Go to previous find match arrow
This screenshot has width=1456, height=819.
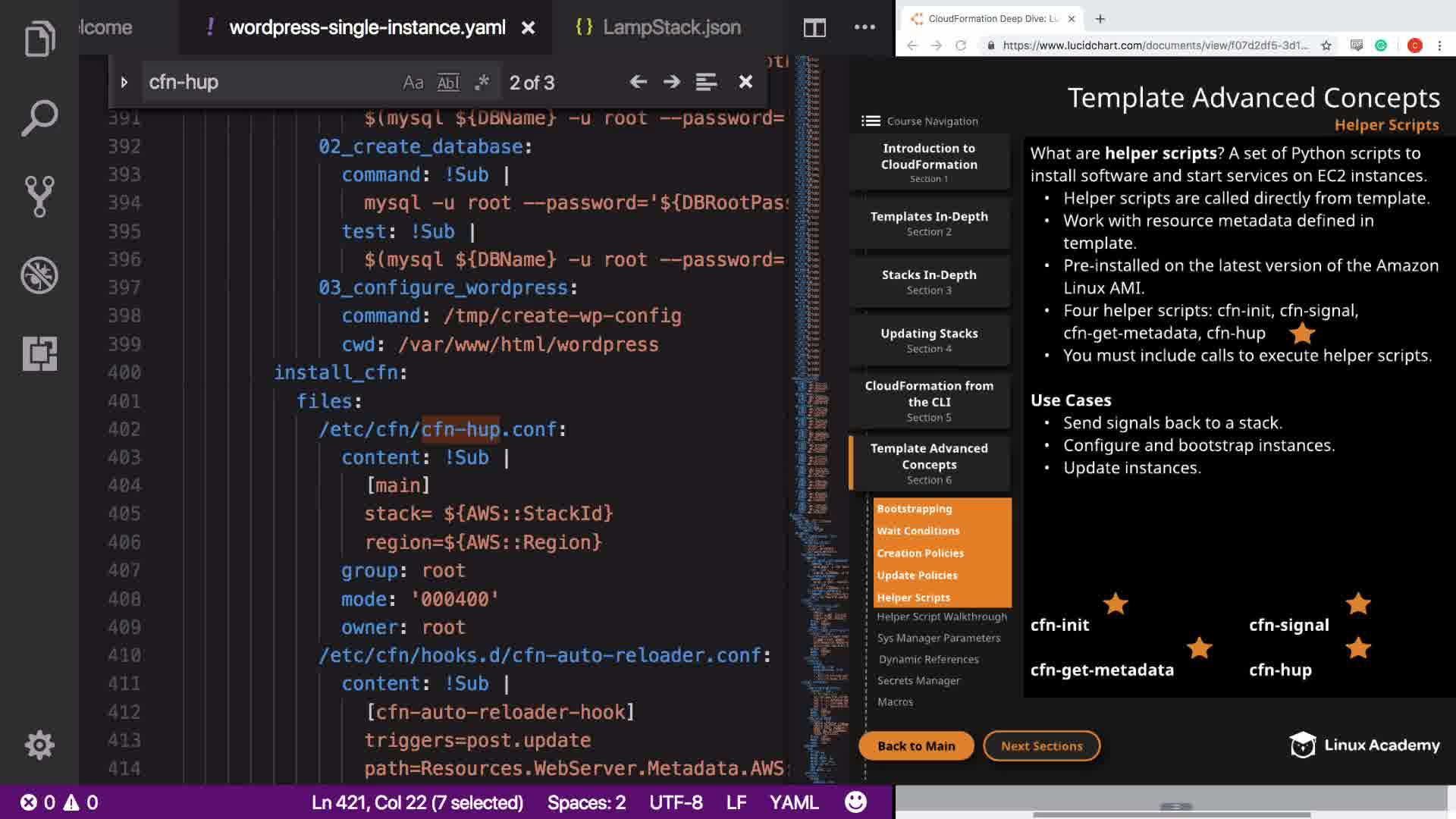coord(638,82)
